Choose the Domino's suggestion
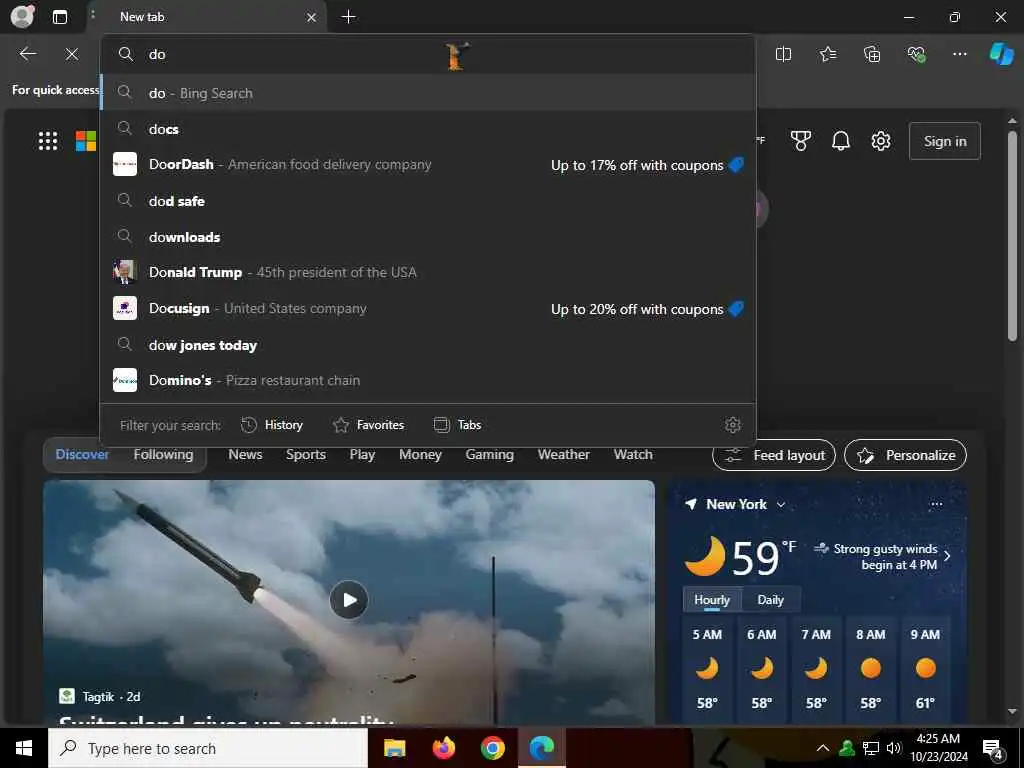 coord(428,380)
